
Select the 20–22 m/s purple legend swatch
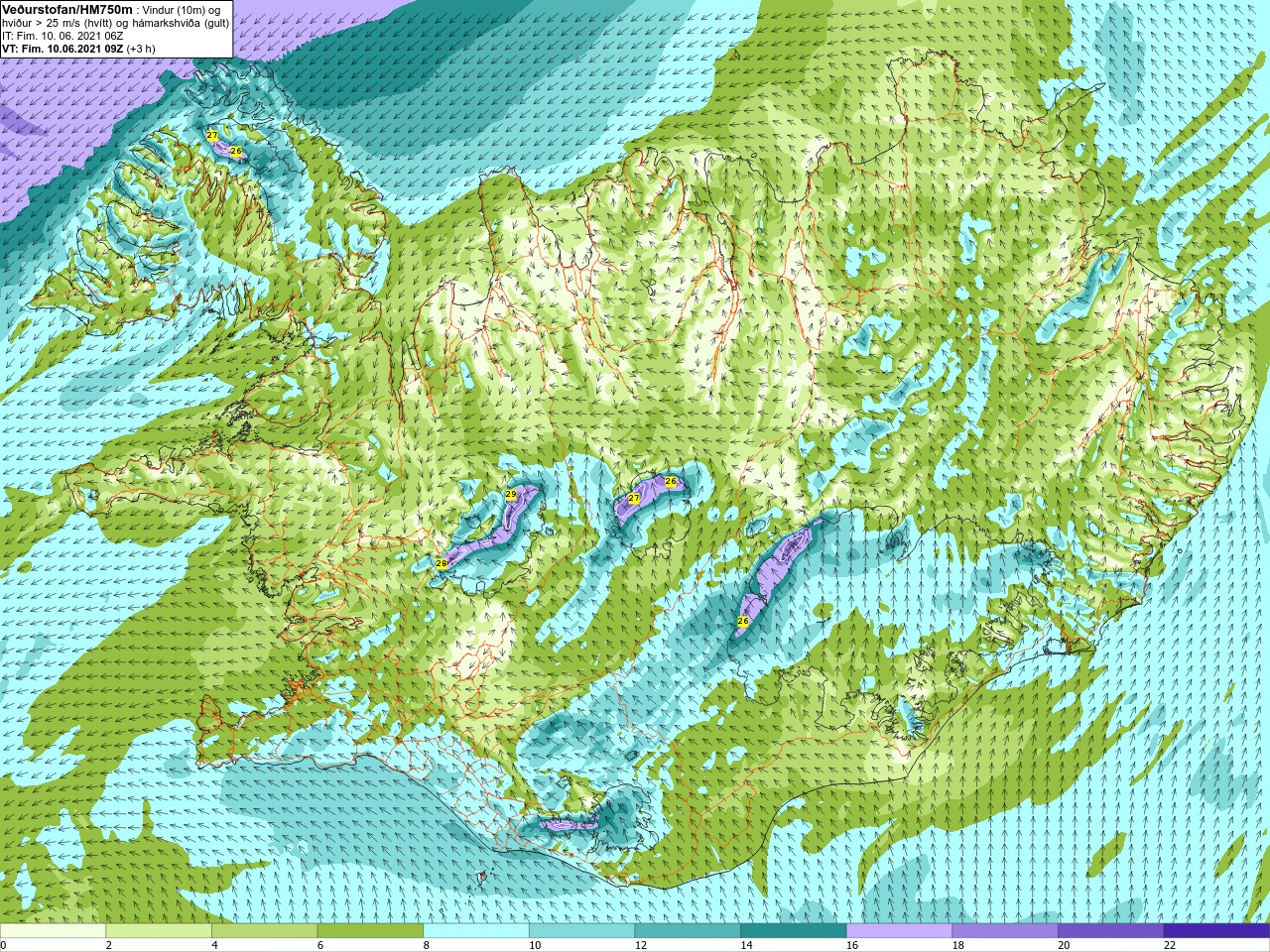(1111, 931)
